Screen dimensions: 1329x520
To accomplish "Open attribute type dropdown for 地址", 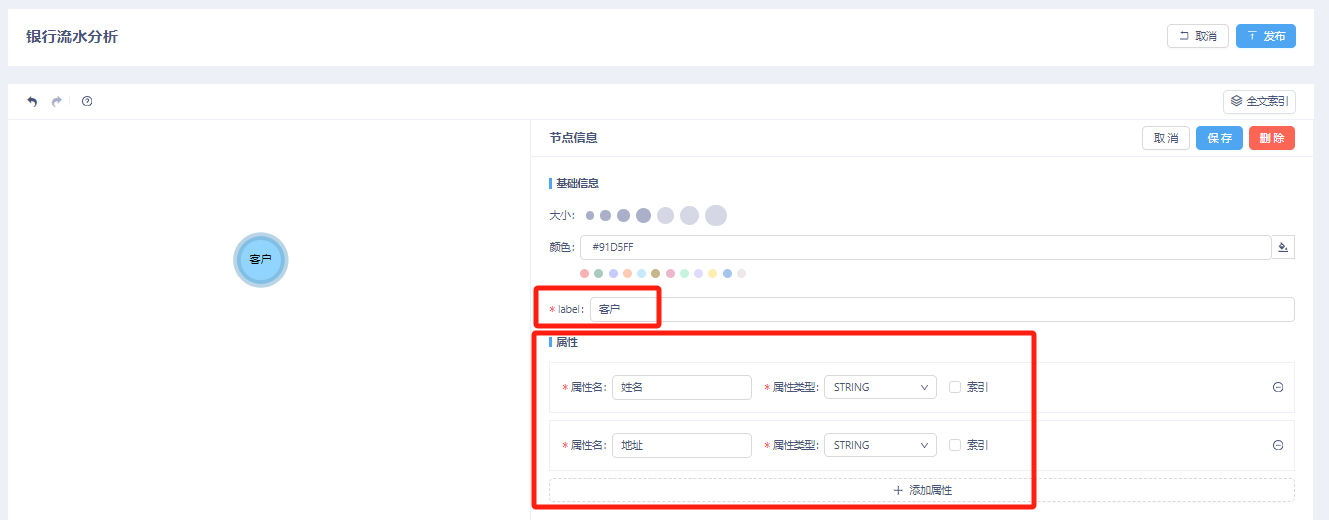I will click(x=880, y=446).
